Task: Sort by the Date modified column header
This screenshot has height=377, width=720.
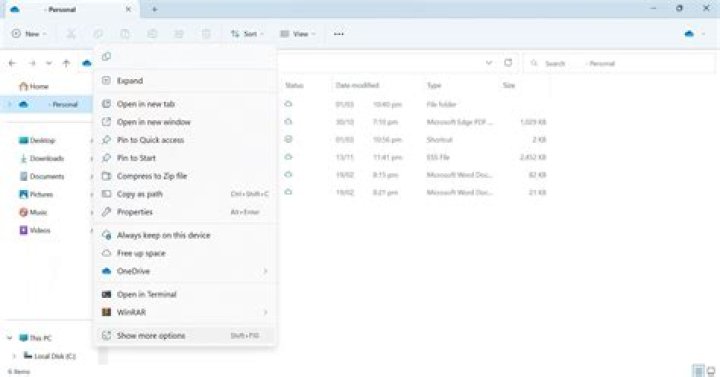Action: pyautogui.click(x=357, y=85)
